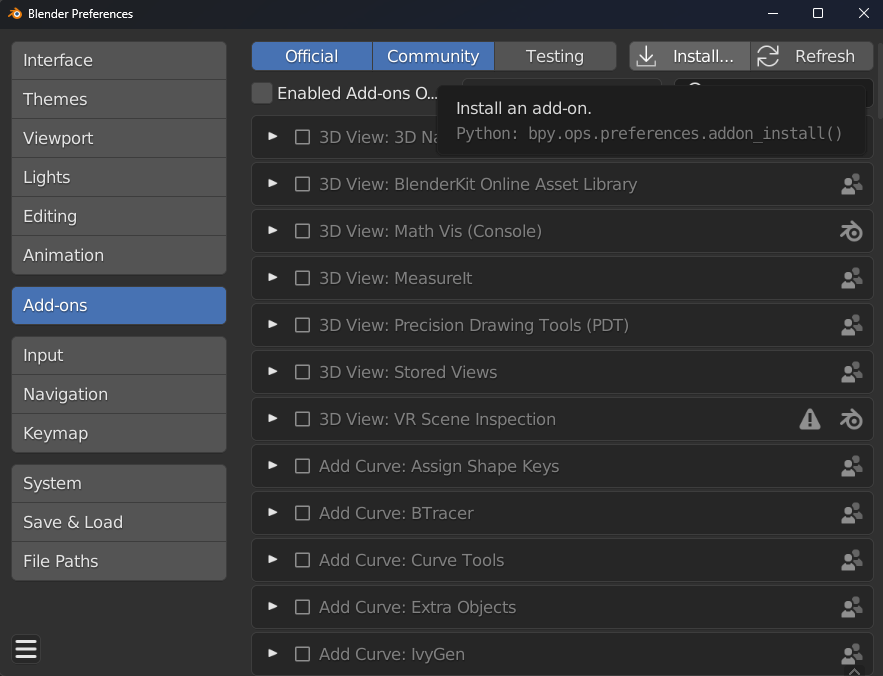The width and height of the screenshot is (883, 676).
Task: Click the community icon for MeasureIt
Action: click(x=851, y=278)
